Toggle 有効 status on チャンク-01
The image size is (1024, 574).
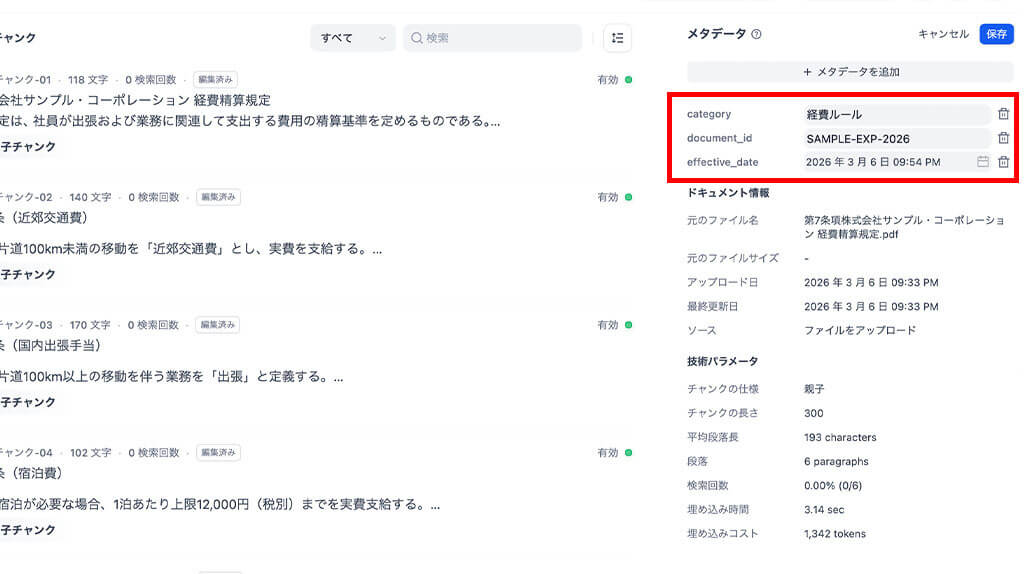628,79
